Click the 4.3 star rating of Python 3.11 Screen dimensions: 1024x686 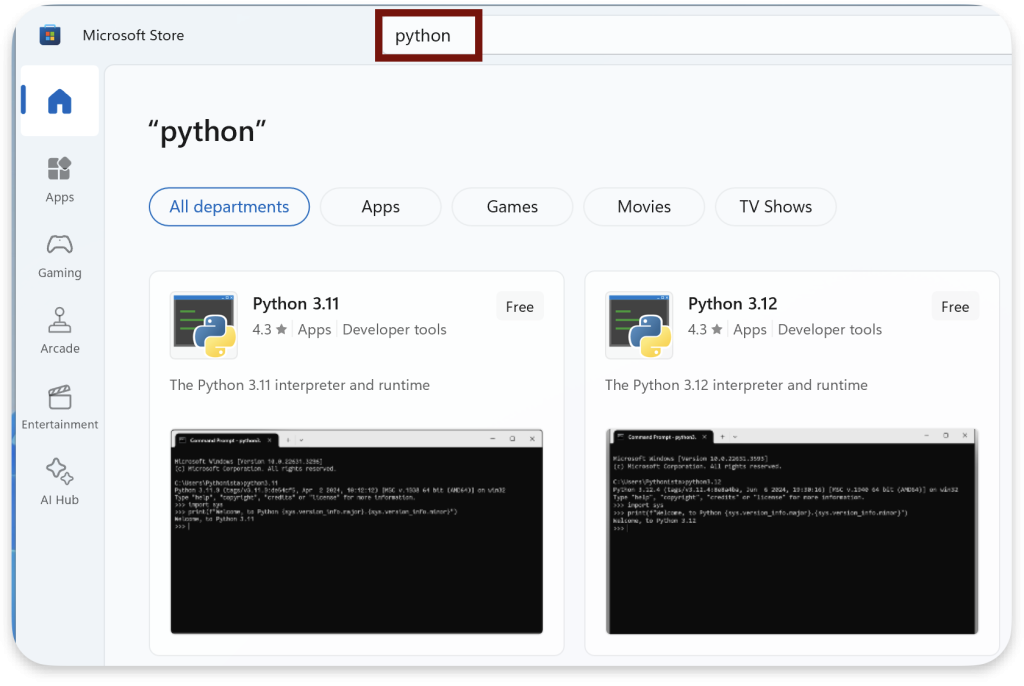point(270,329)
